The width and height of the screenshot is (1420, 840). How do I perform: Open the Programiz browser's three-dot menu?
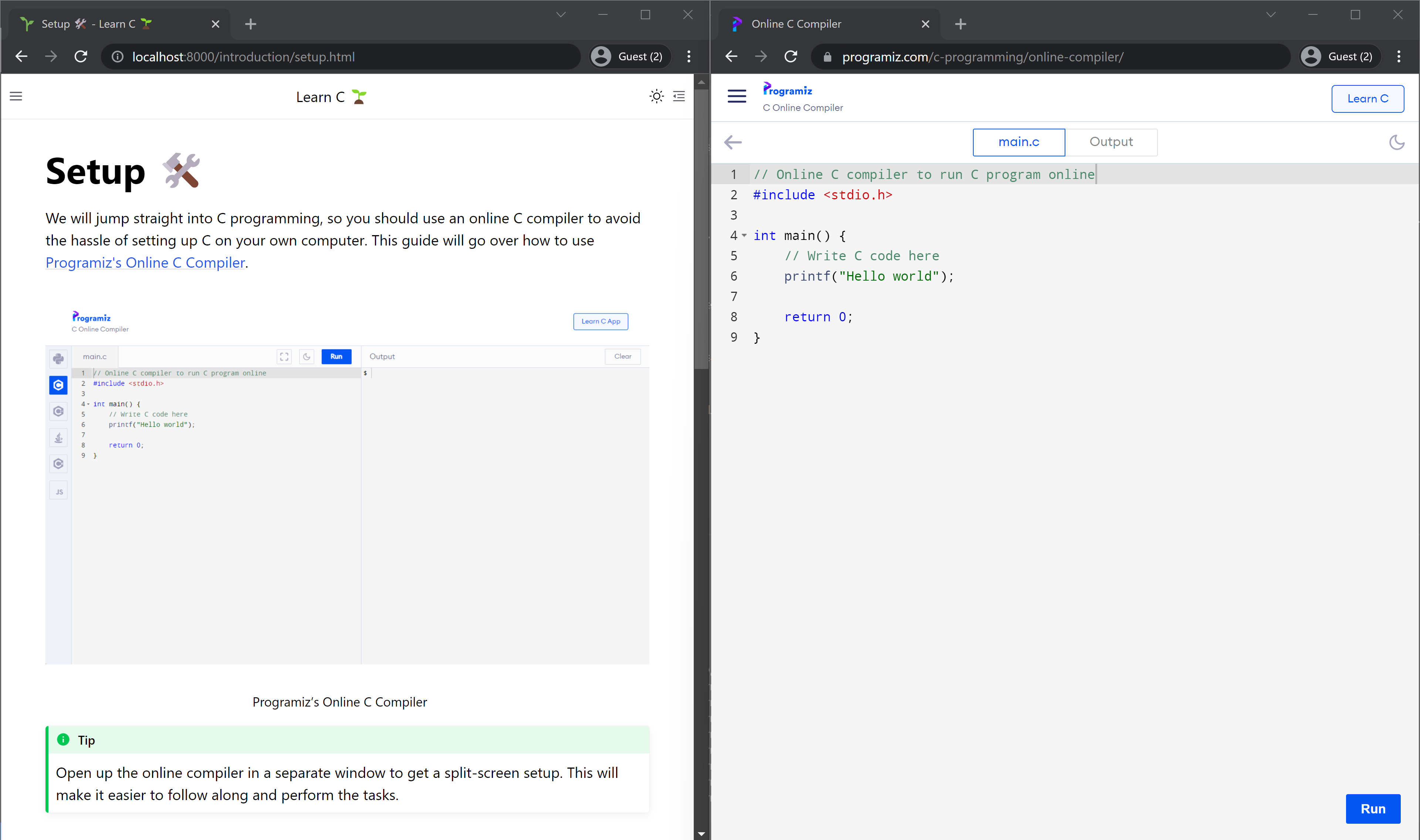(1399, 57)
